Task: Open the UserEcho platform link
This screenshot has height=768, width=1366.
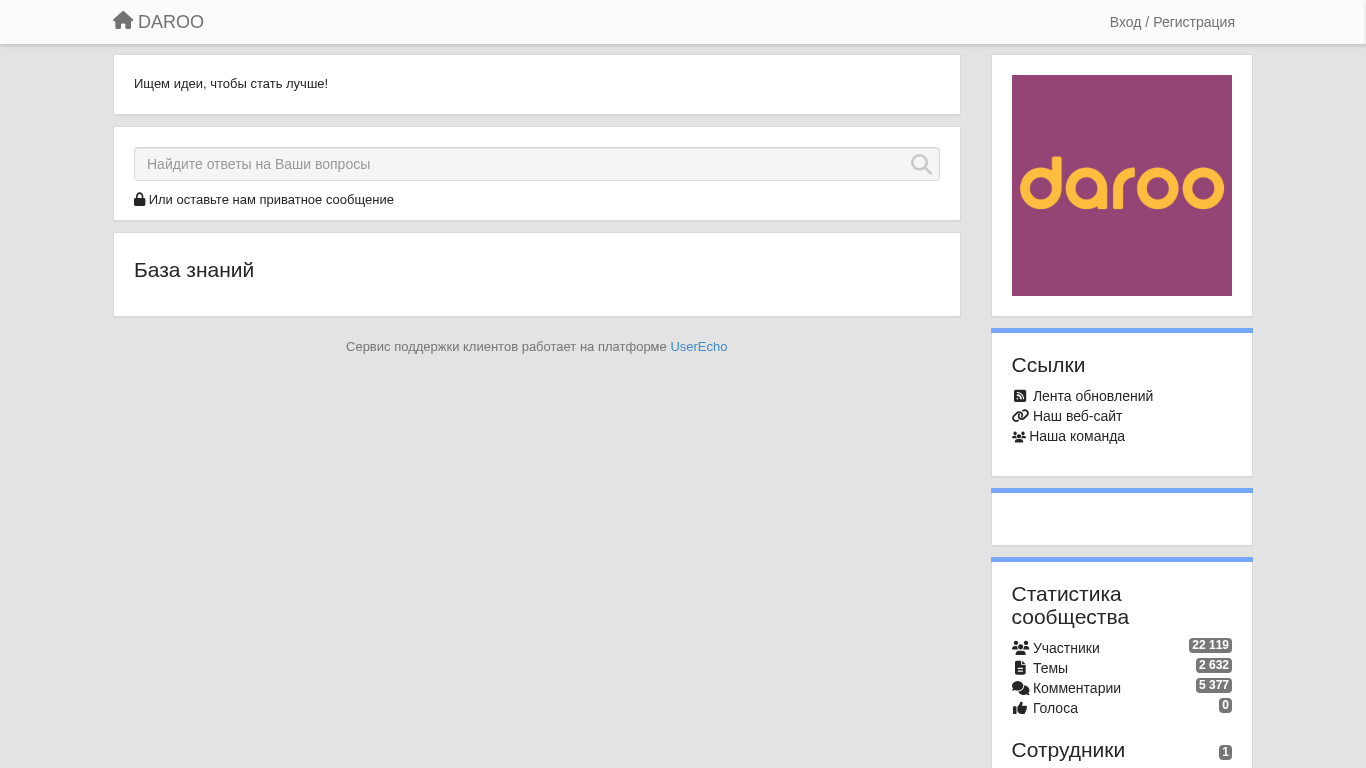Action: click(698, 347)
